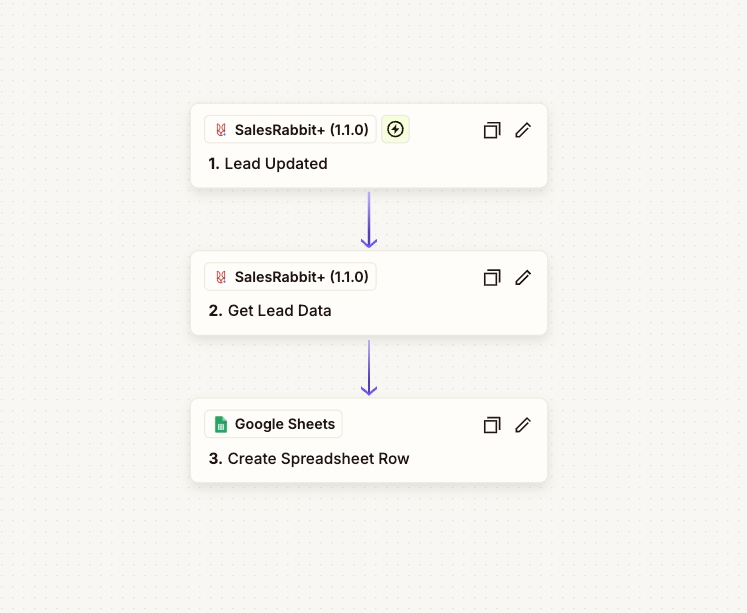Open editor for Create Spreadsheet Row step
This screenshot has width=747, height=613.
click(x=523, y=425)
